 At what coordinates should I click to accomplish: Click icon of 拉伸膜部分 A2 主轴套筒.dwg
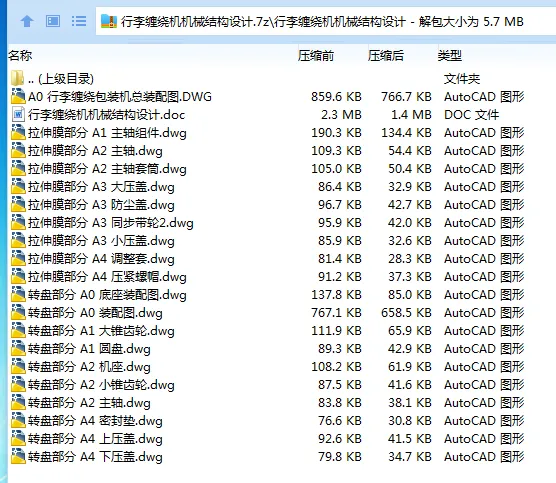click(x=18, y=168)
